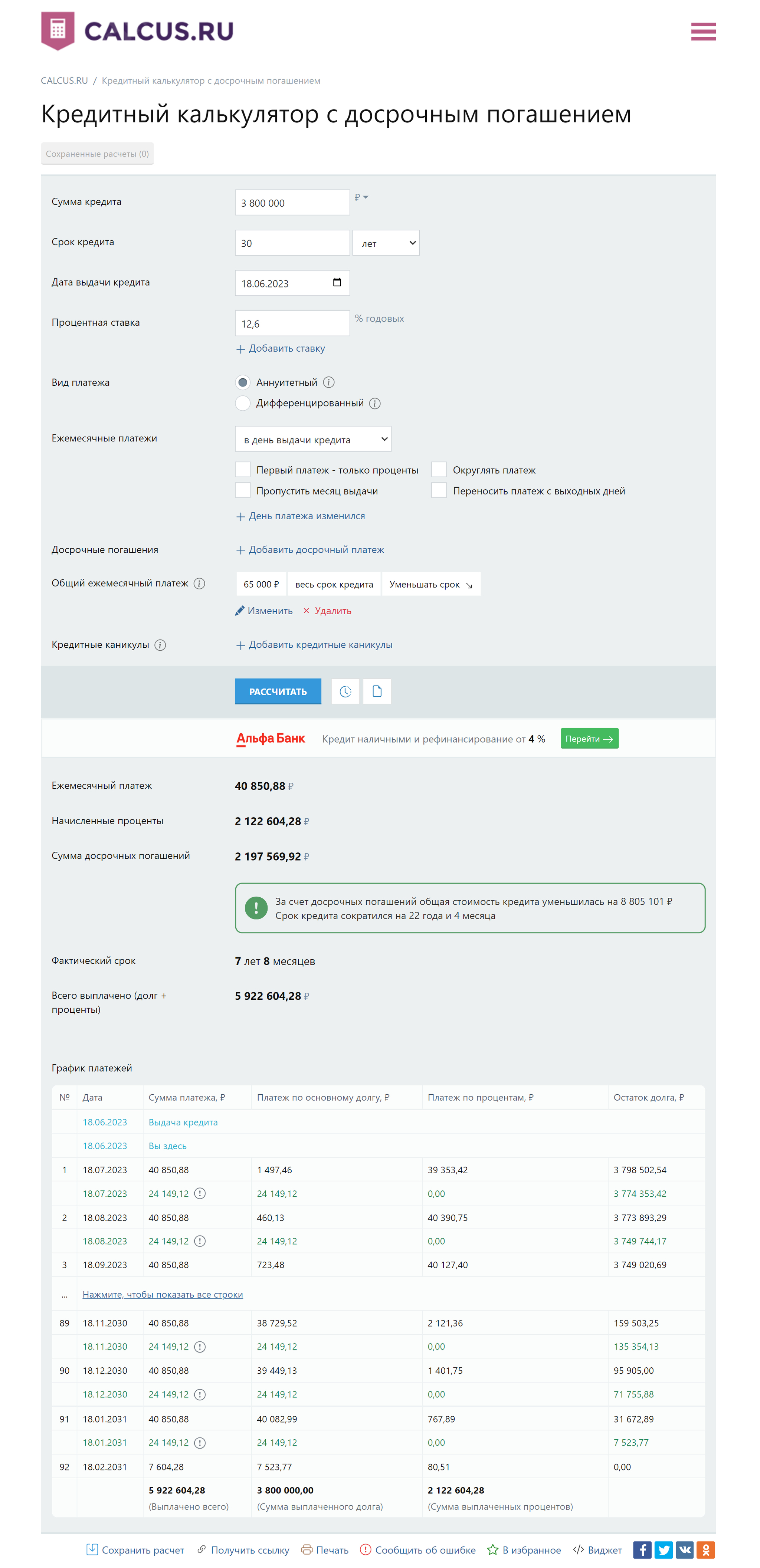Select the Дифференцированный payment type
Screen dimensions: 760x1568
[243, 403]
